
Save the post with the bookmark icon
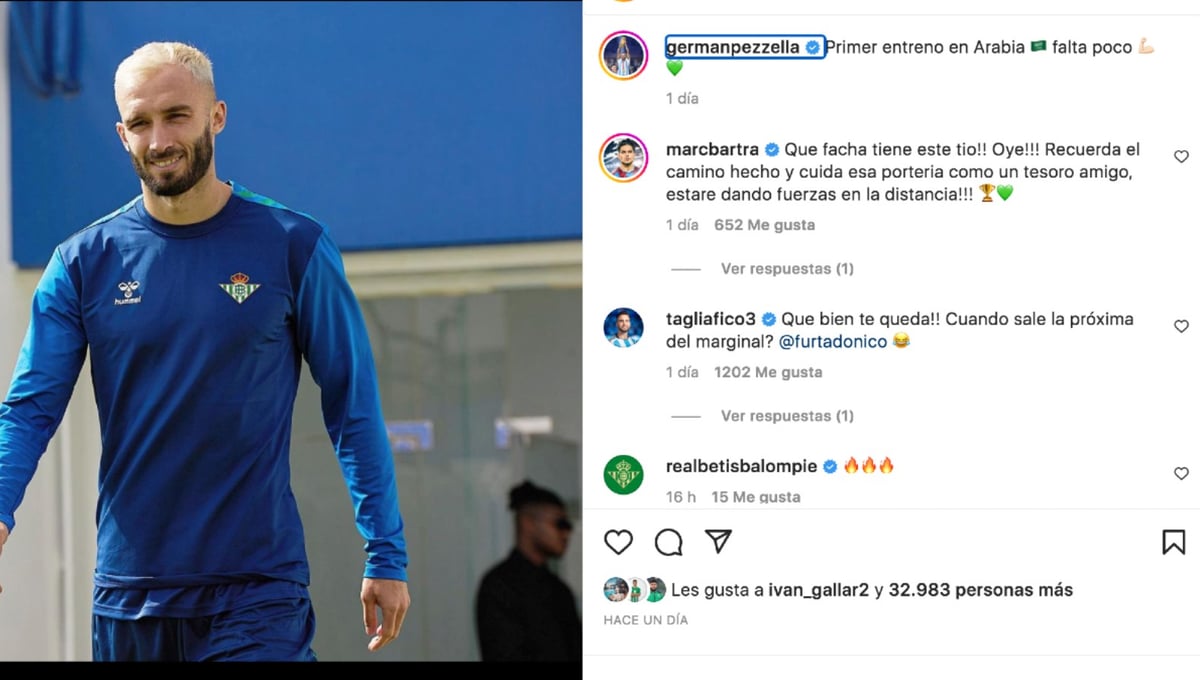(1174, 542)
